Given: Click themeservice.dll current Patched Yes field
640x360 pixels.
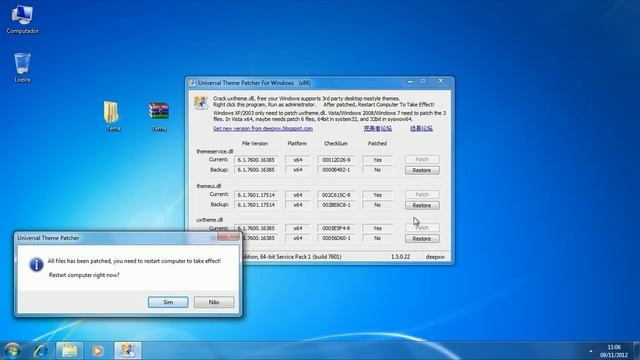Looking at the screenshot, I should click(378, 160).
